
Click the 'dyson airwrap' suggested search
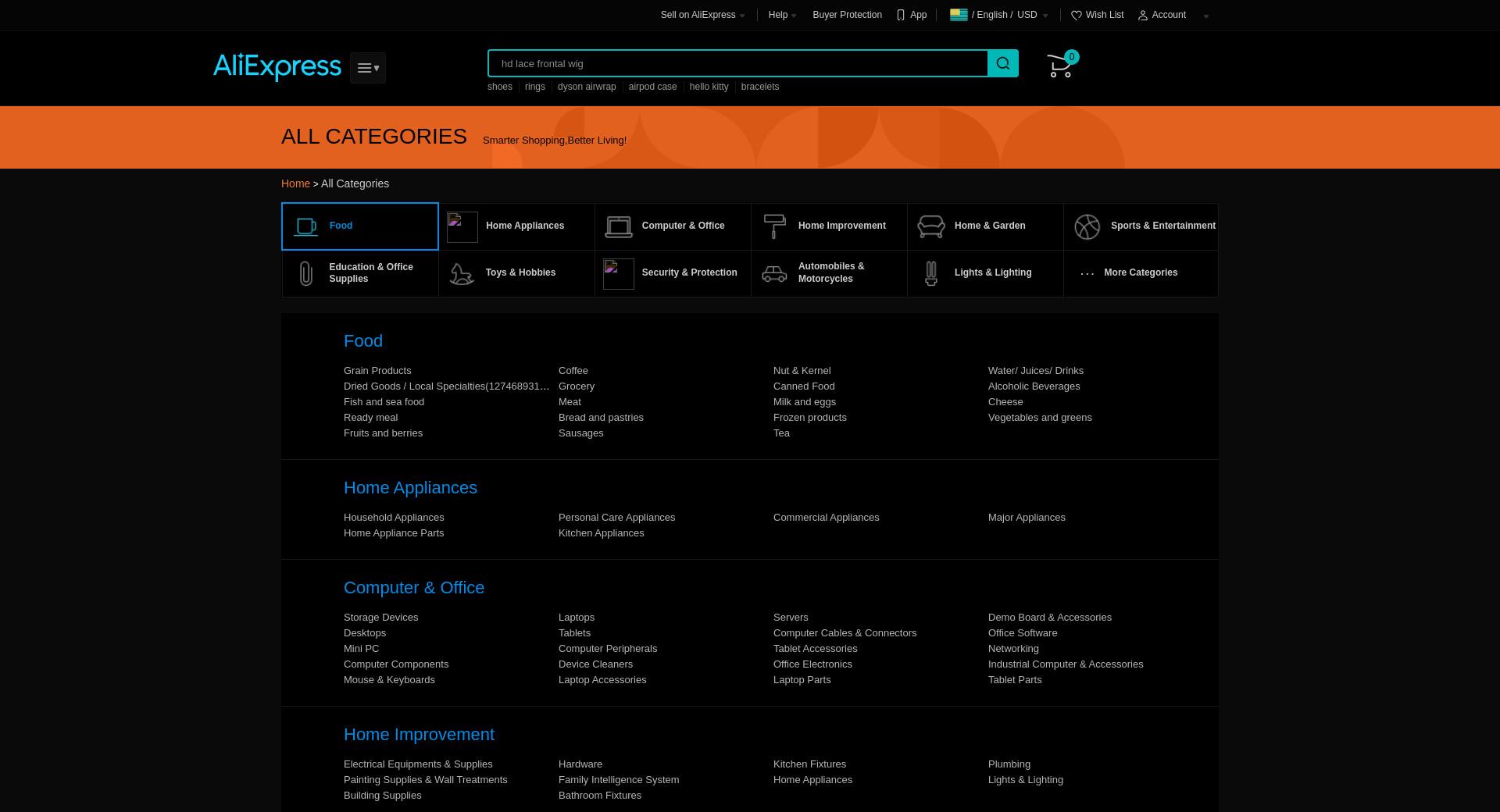pyautogui.click(x=587, y=87)
